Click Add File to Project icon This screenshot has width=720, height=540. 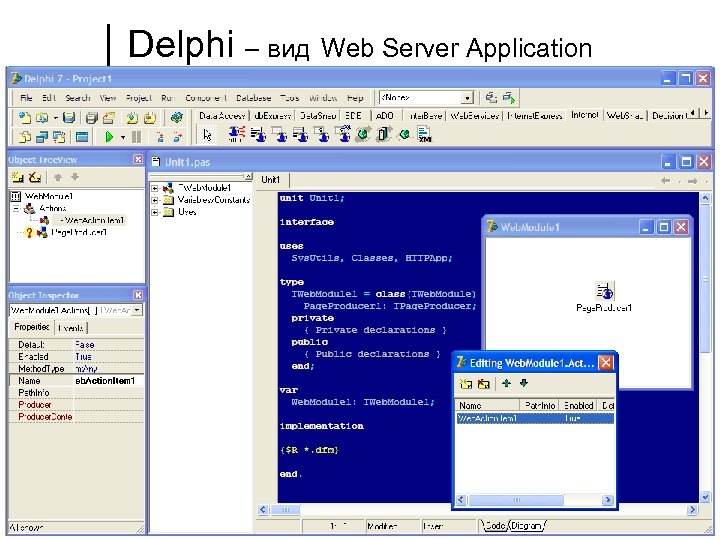coord(132,118)
